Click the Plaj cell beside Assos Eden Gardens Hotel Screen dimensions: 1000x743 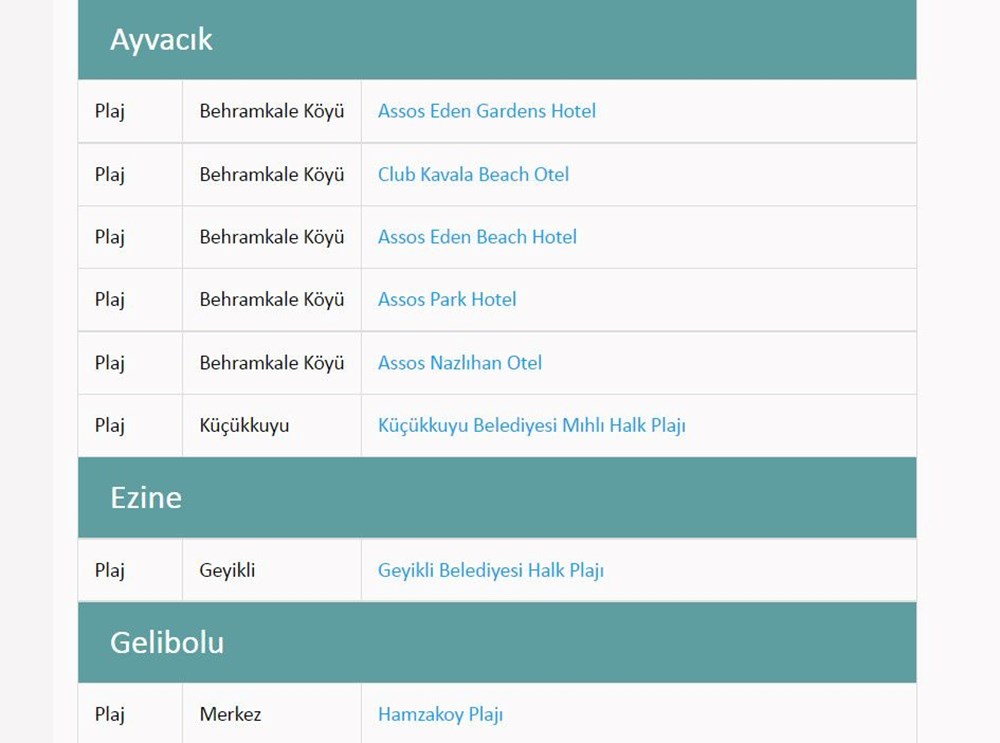(x=110, y=111)
